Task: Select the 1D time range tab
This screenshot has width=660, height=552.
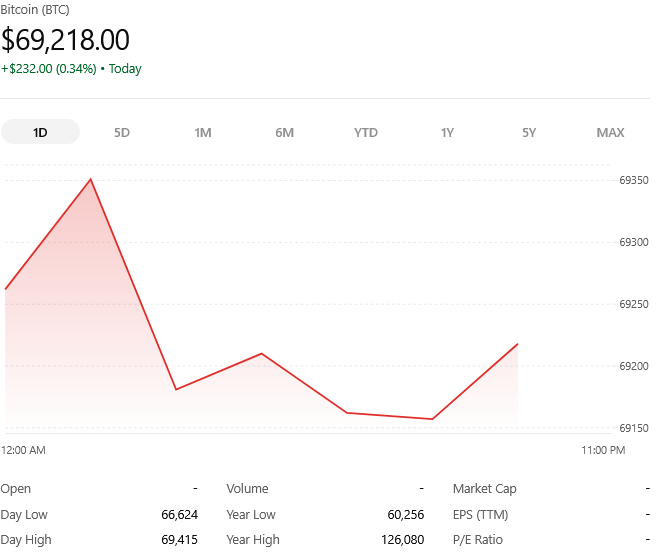Action: [x=40, y=132]
